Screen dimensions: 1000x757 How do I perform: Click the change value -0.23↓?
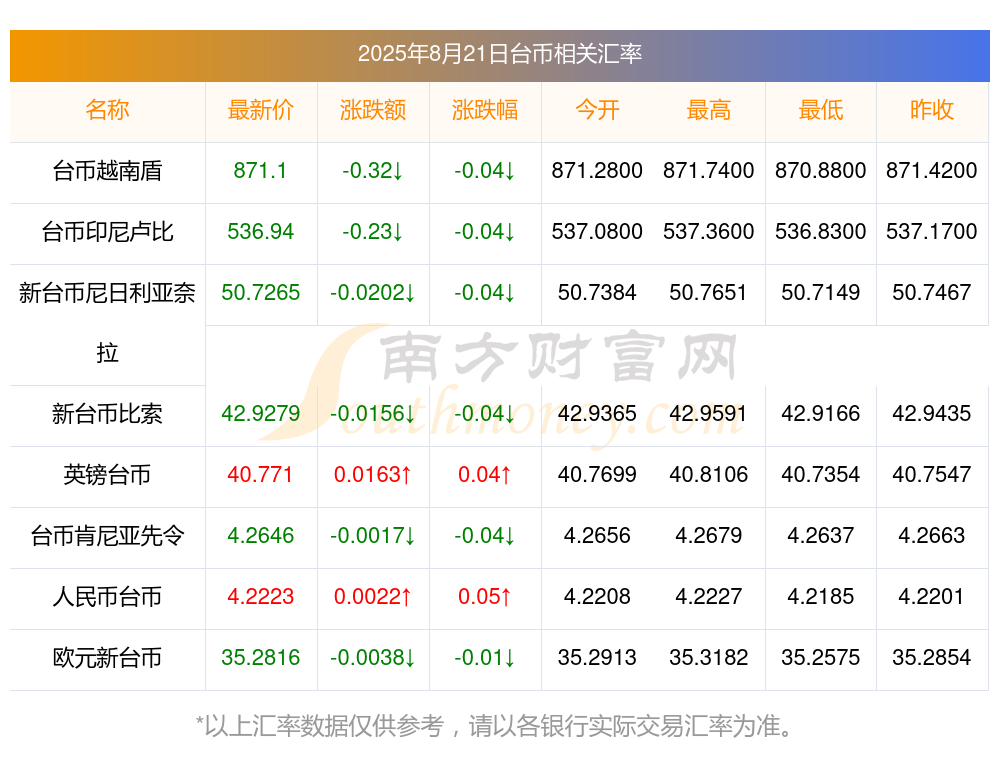tap(372, 232)
